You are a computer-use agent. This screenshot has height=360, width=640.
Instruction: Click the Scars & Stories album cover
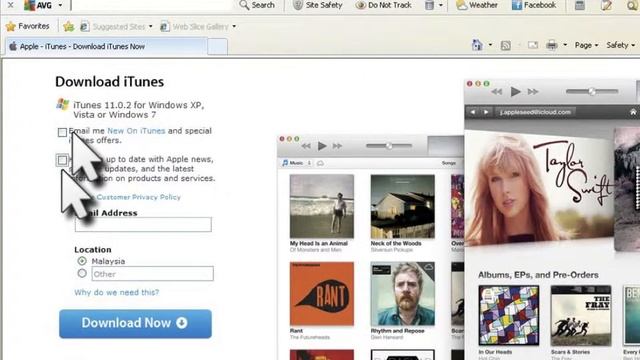click(581, 316)
